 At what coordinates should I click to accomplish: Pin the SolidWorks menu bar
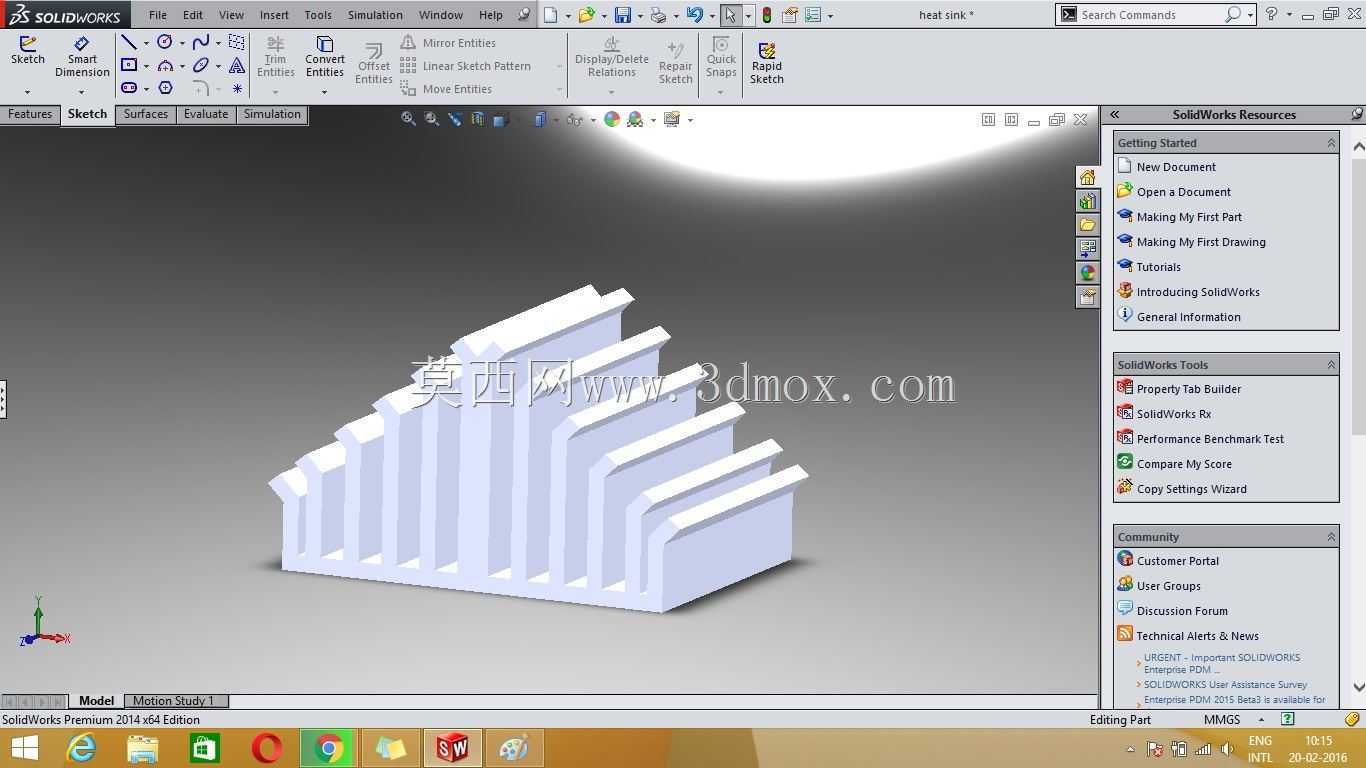point(524,15)
